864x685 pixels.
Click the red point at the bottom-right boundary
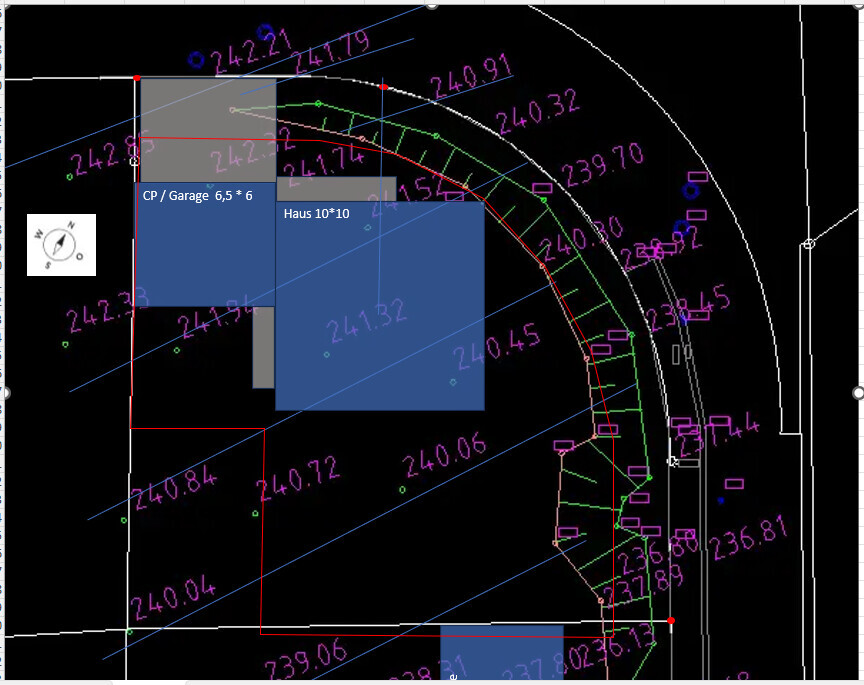click(671, 621)
